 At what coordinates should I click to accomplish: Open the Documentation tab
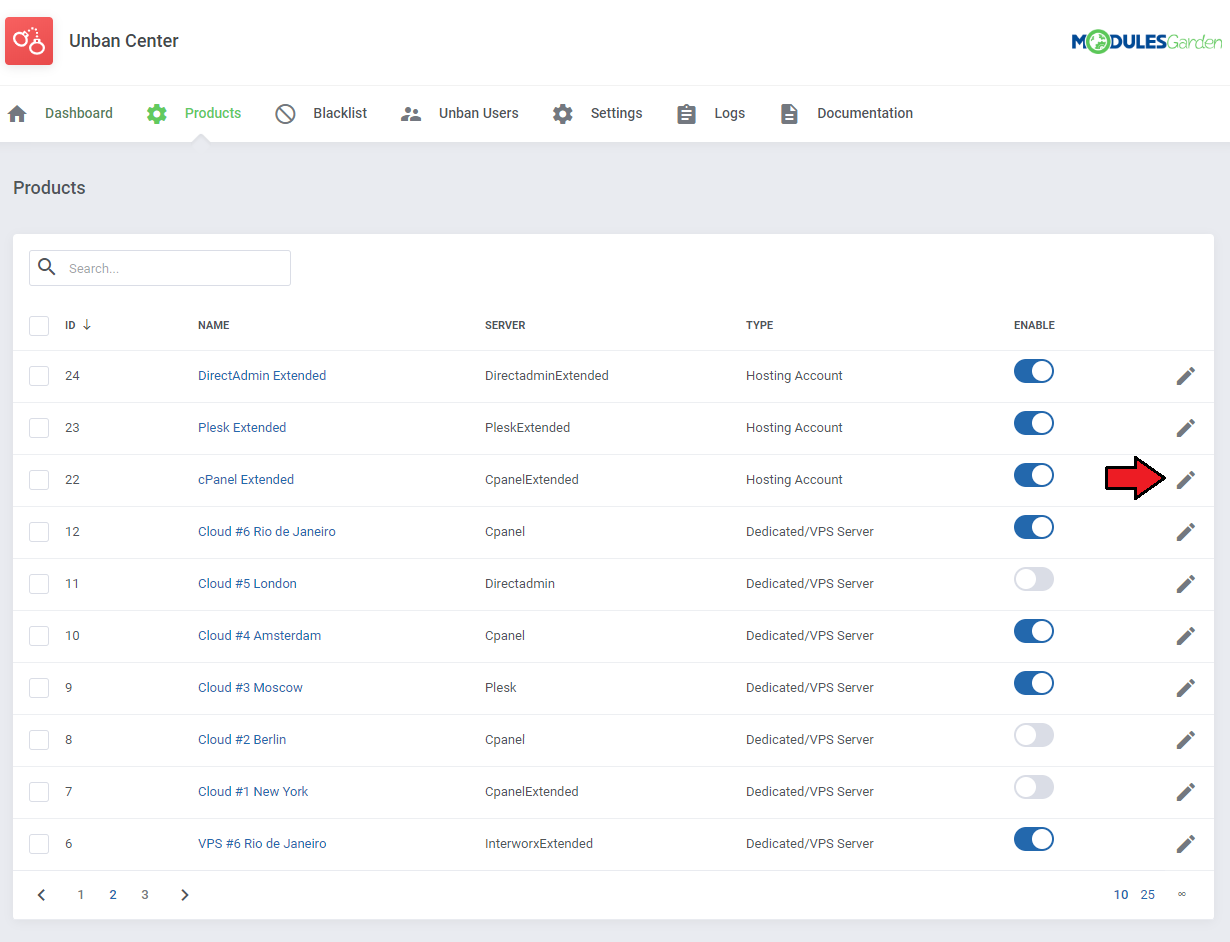click(865, 114)
